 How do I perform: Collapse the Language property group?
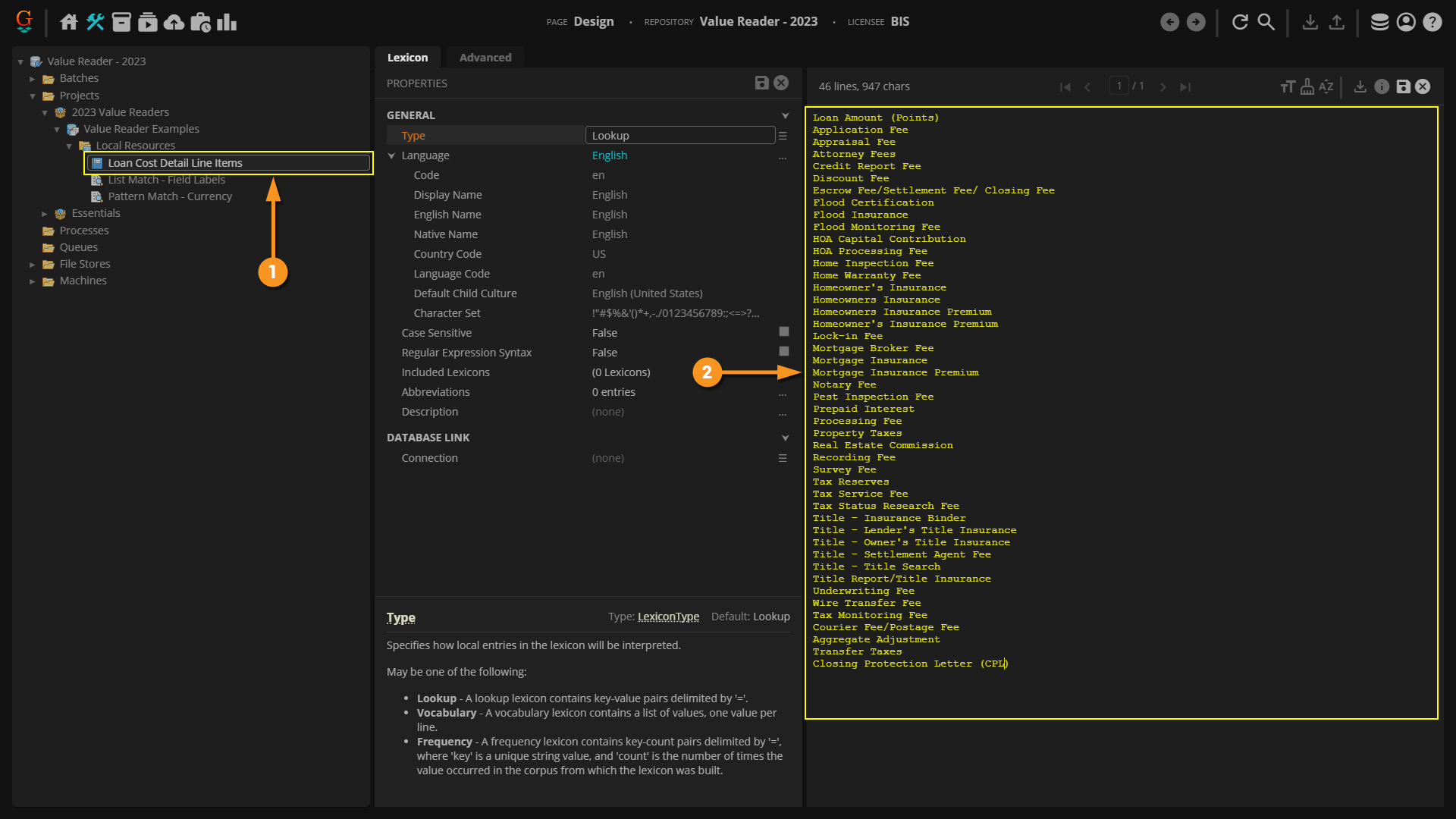coord(392,155)
